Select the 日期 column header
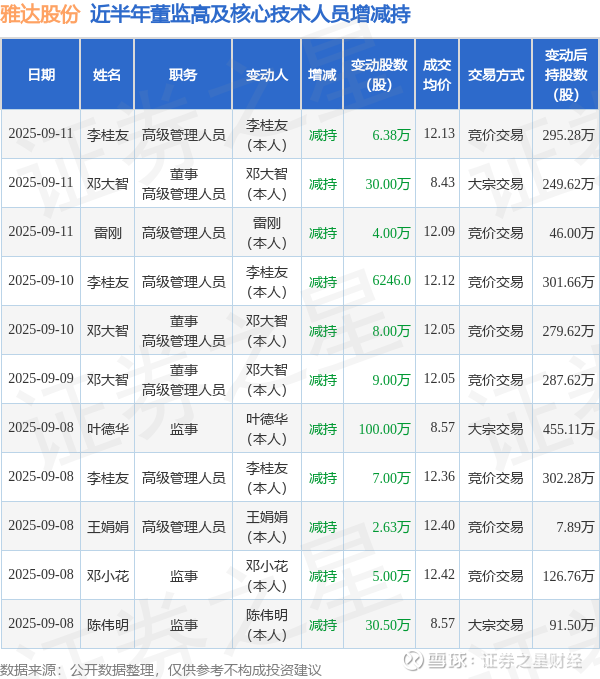 41,74
